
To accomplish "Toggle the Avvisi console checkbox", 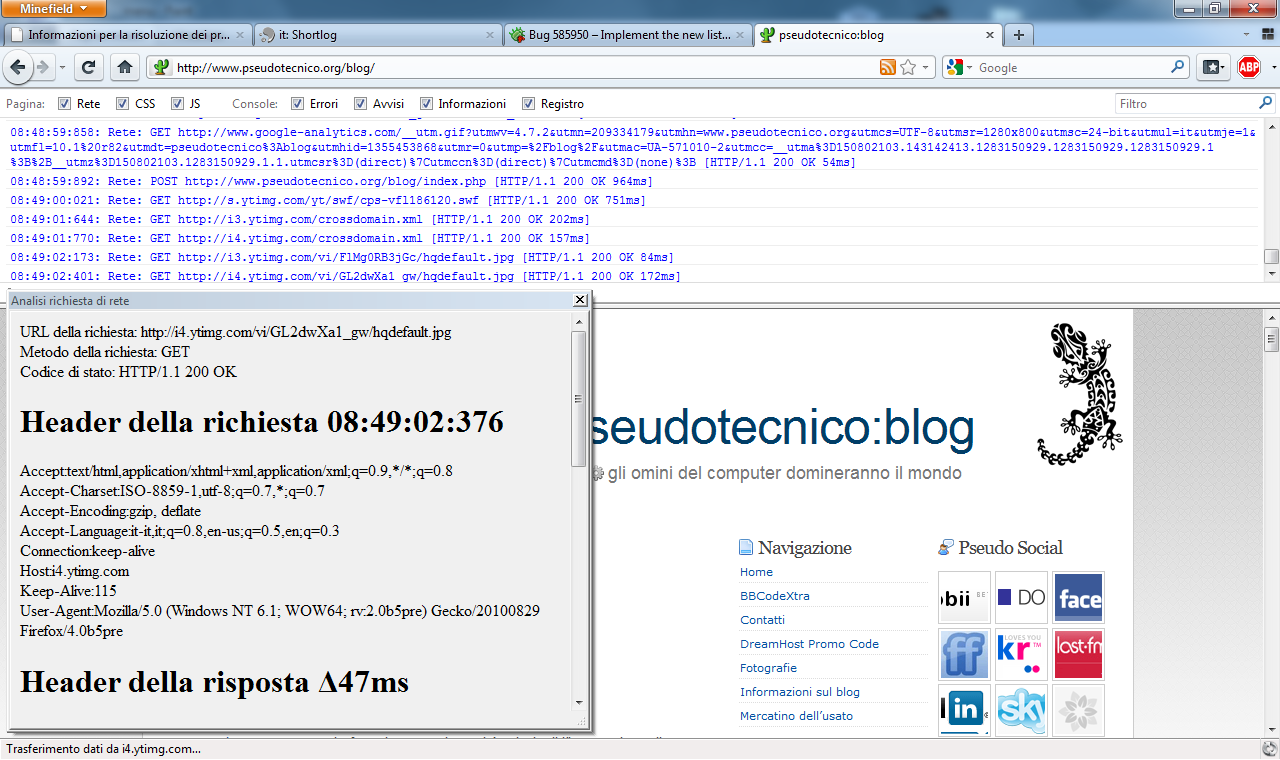I will (x=360, y=104).
